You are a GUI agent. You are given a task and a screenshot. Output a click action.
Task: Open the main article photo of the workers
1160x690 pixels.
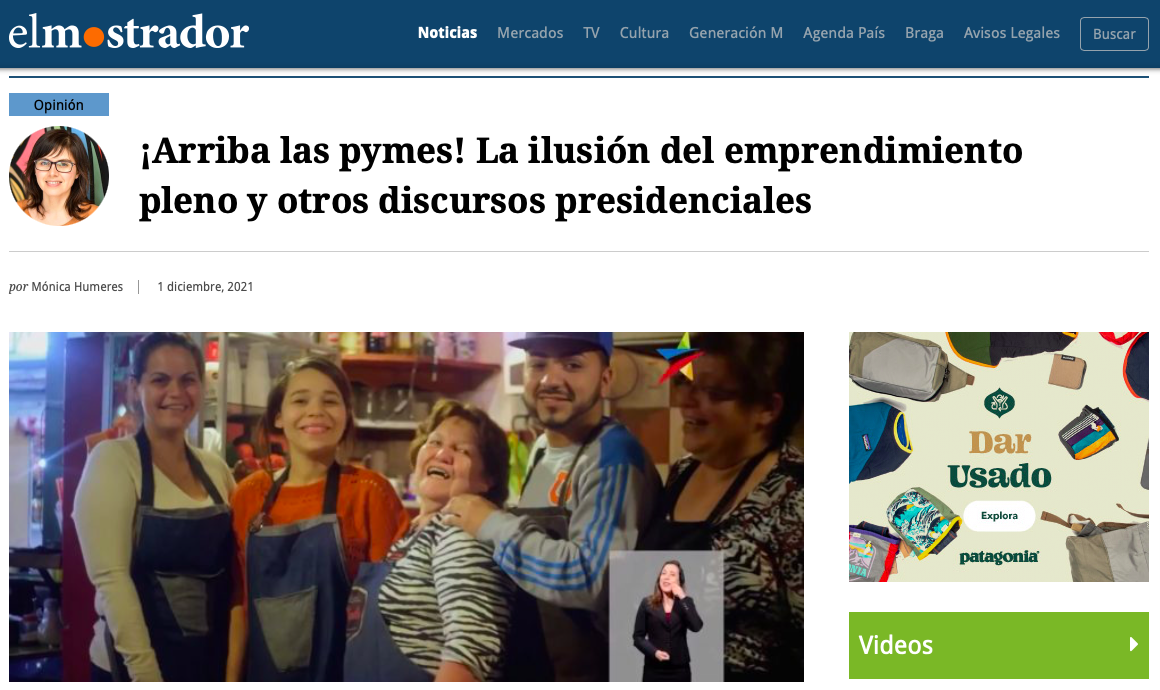pos(406,507)
